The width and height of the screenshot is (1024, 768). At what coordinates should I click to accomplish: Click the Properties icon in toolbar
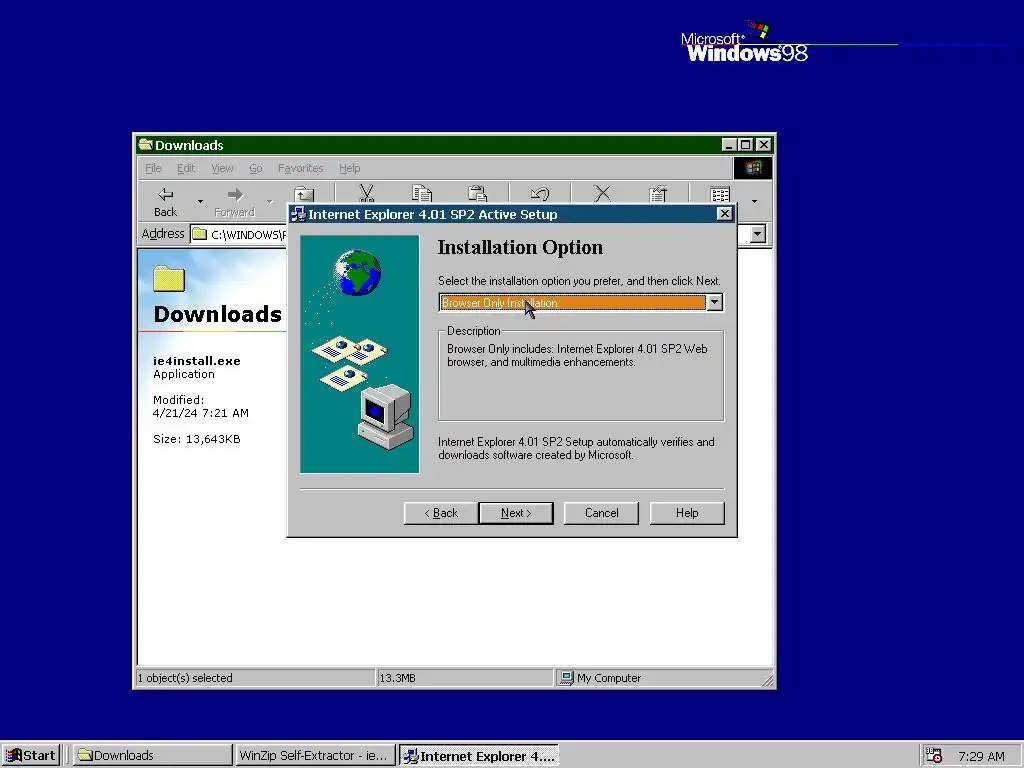pos(658,193)
